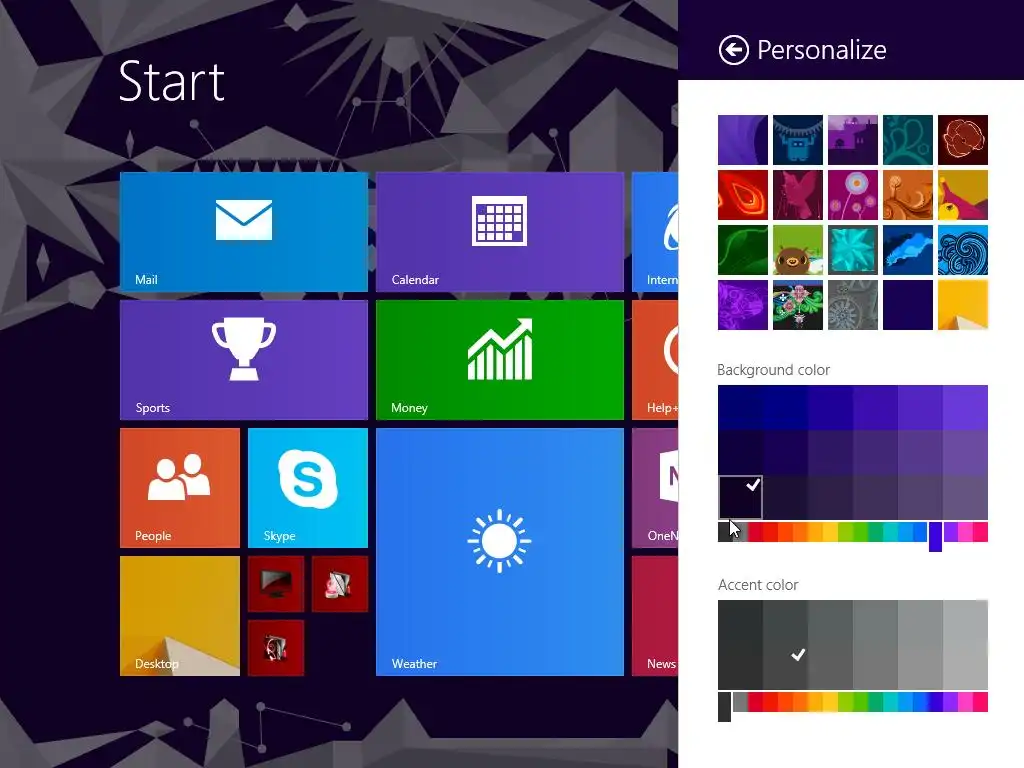1024x768 pixels.
Task: Select the magenta dandelion background thumbnail
Action: pyautogui.click(x=852, y=195)
